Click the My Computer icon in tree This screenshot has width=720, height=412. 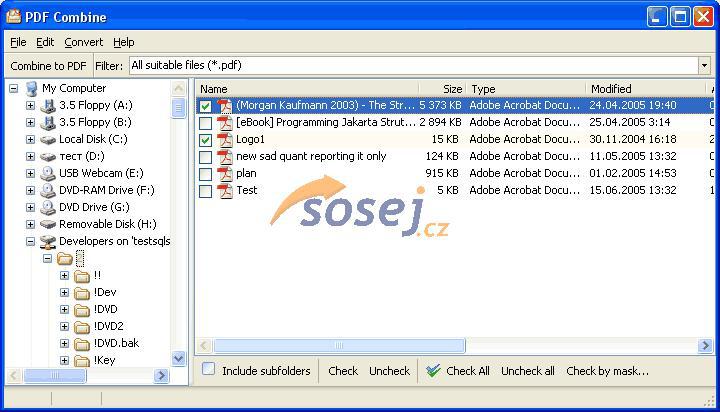pos(31,88)
